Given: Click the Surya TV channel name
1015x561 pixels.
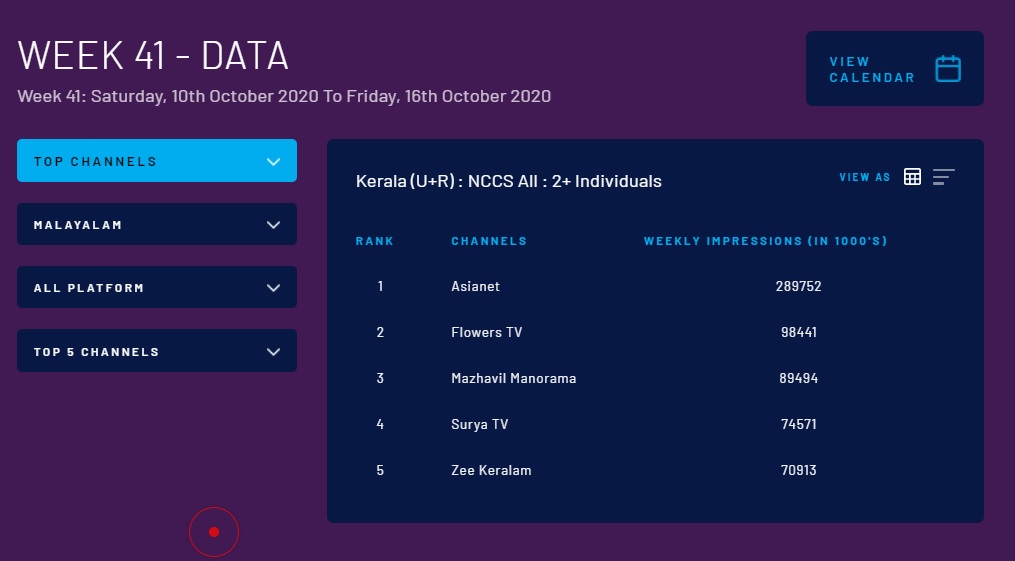Looking at the screenshot, I should 479,424.
